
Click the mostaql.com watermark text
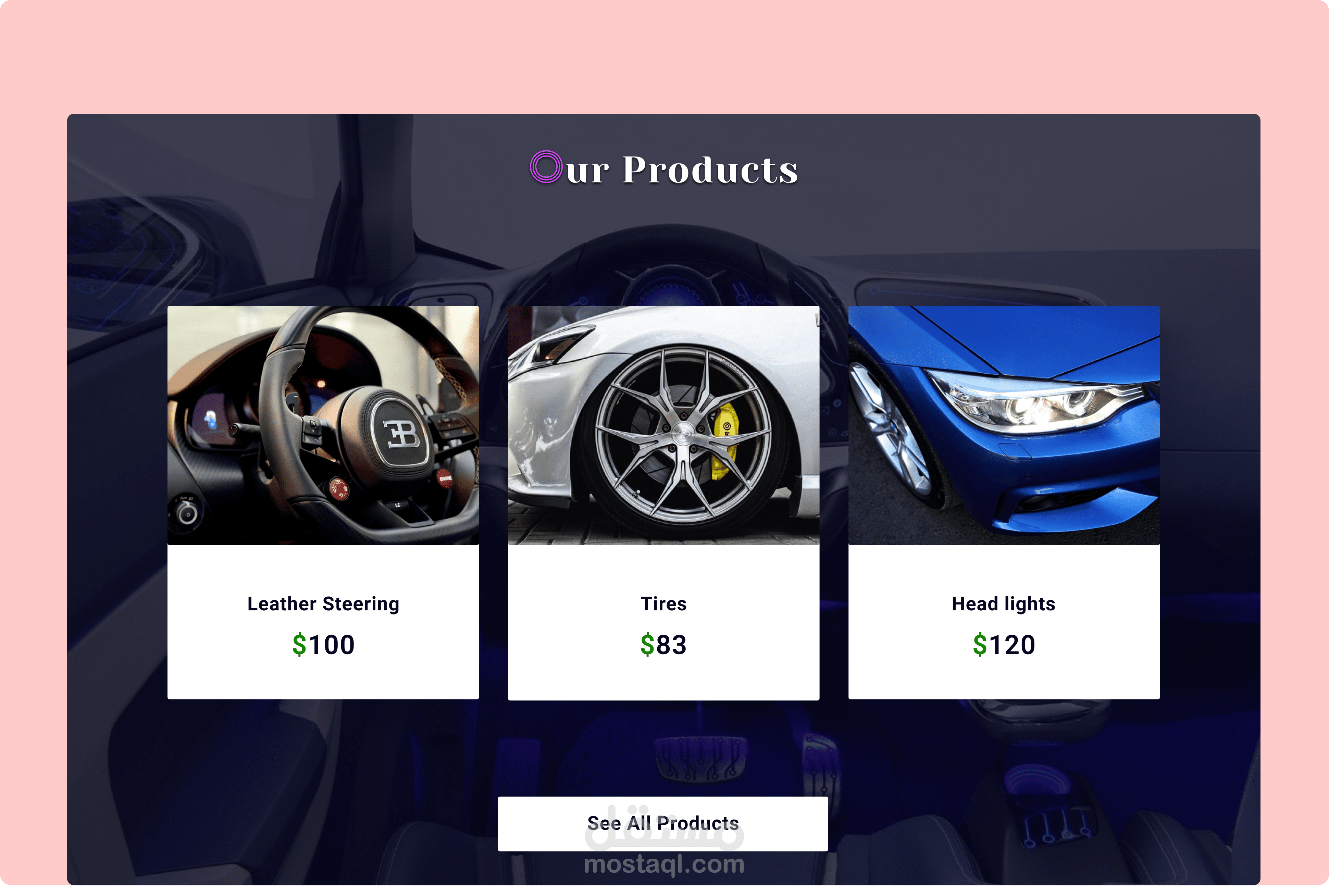coord(664,864)
